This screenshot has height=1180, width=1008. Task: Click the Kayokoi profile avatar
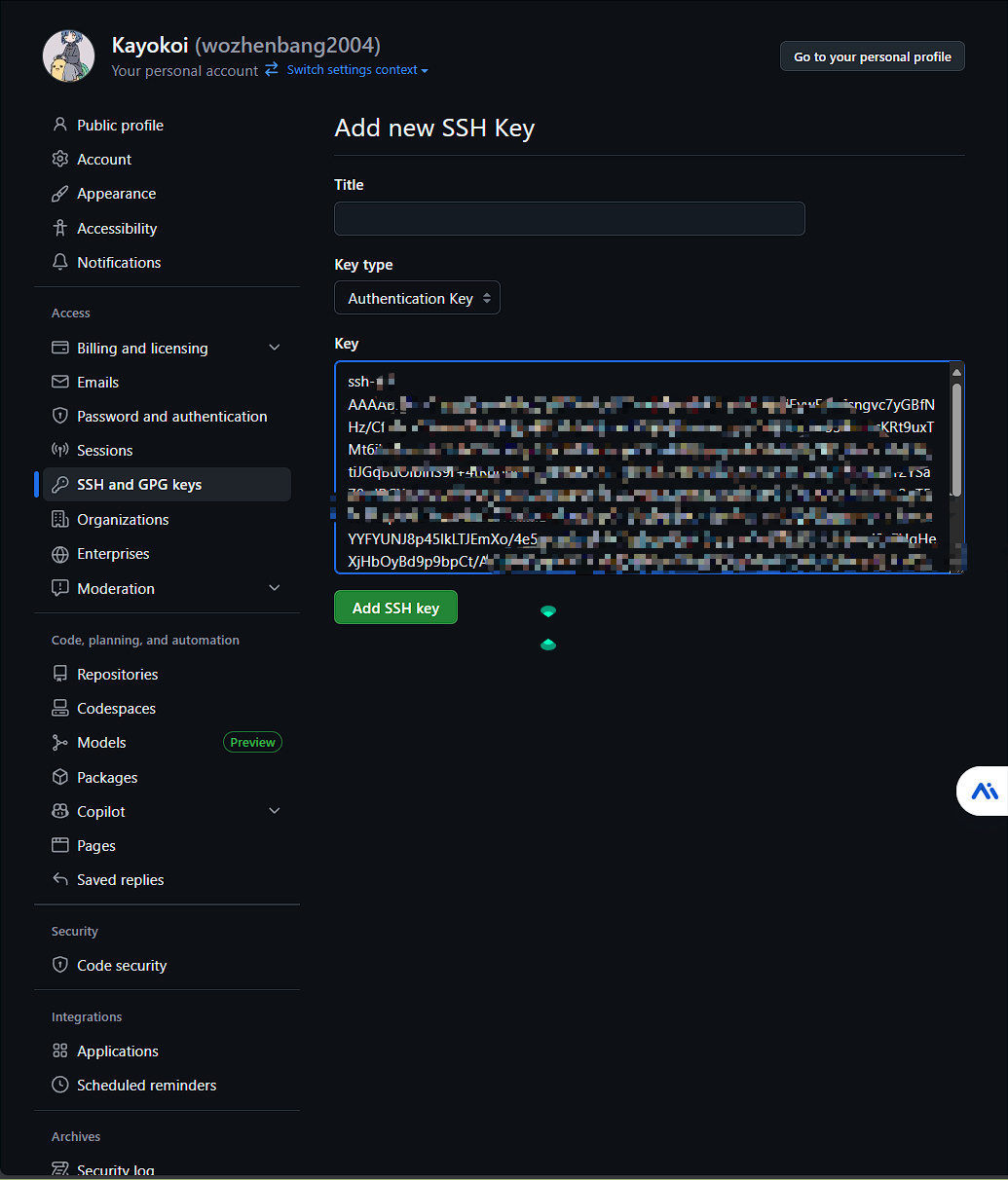pos(68,55)
